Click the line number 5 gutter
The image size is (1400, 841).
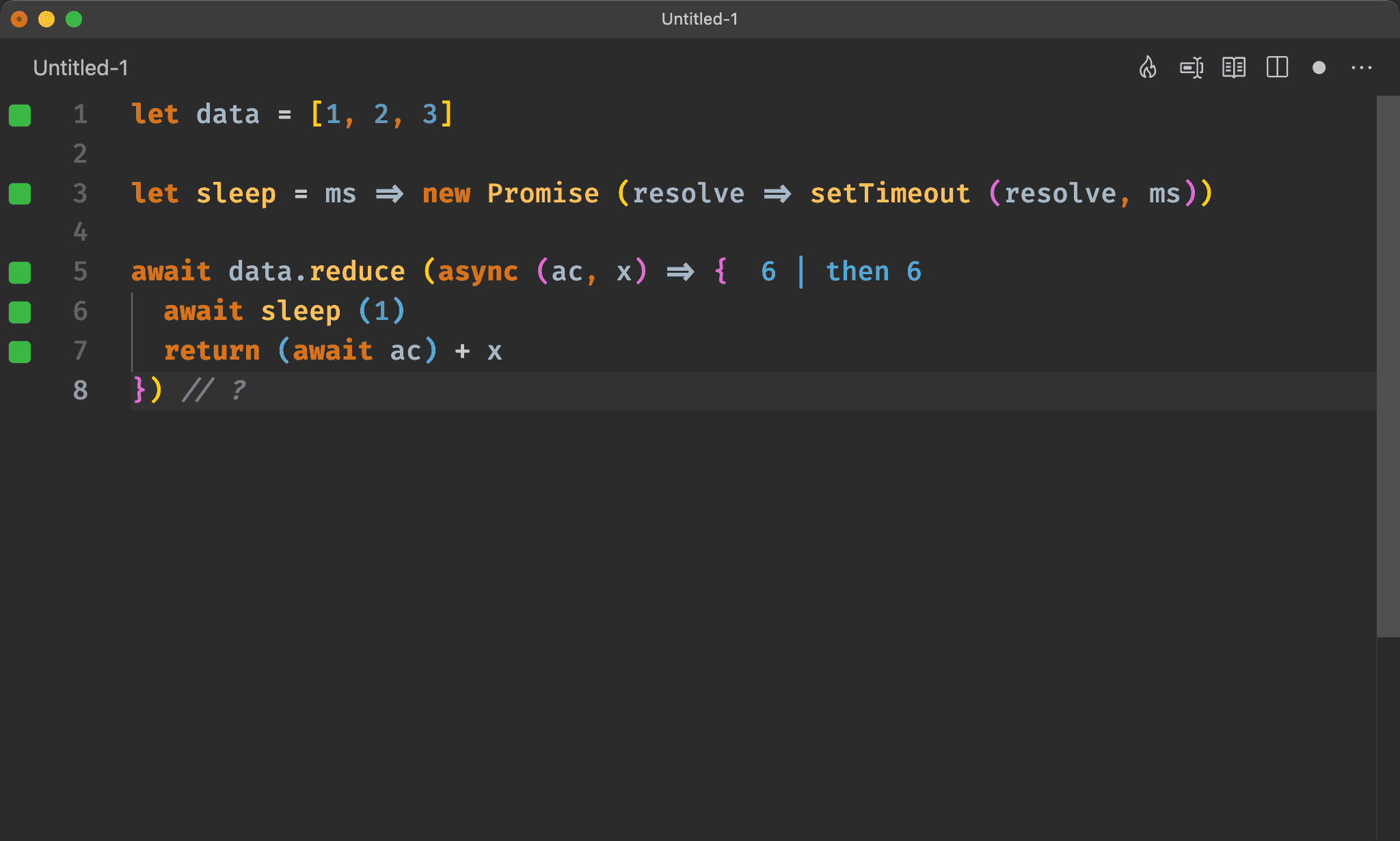(x=79, y=271)
